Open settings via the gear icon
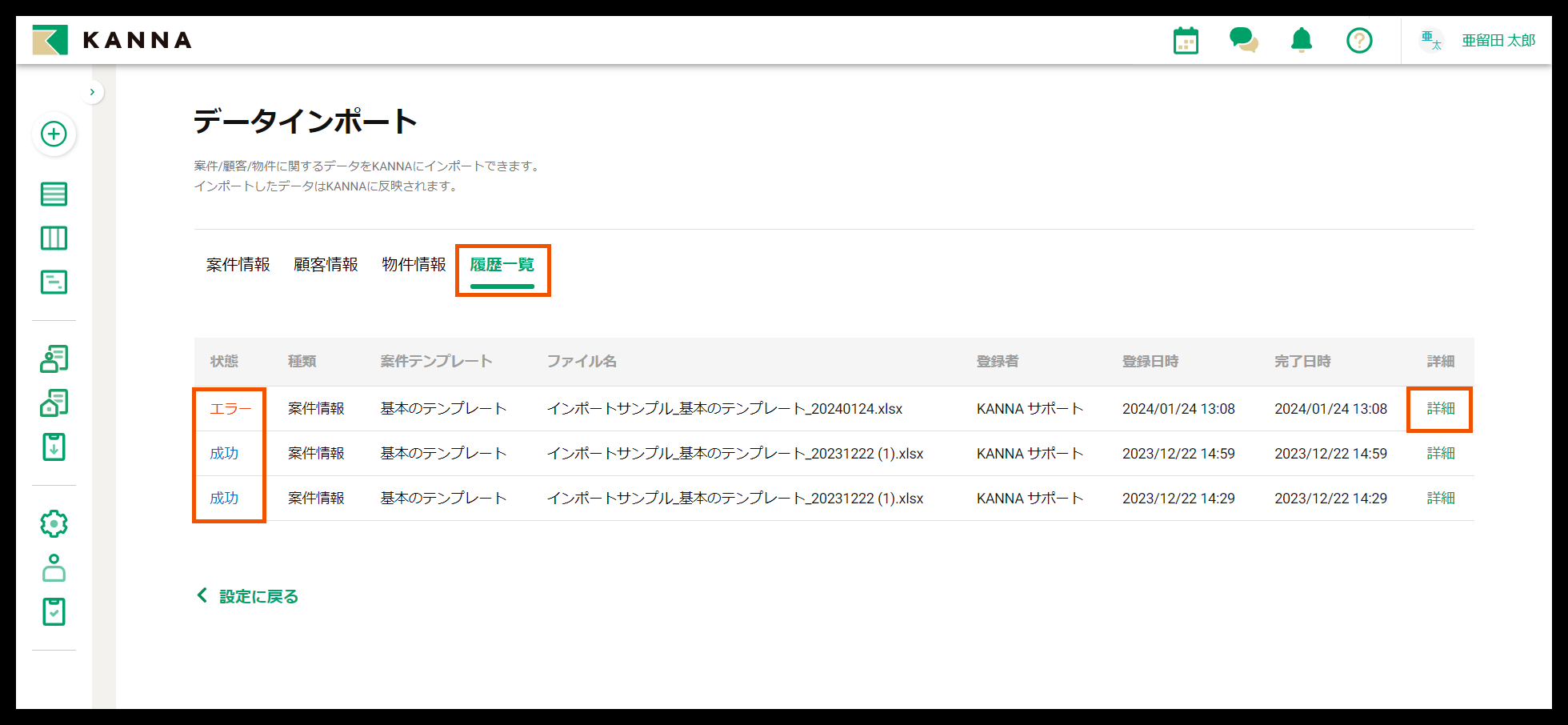Image resolution: width=1568 pixels, height=725 pixels. [54, 523]
